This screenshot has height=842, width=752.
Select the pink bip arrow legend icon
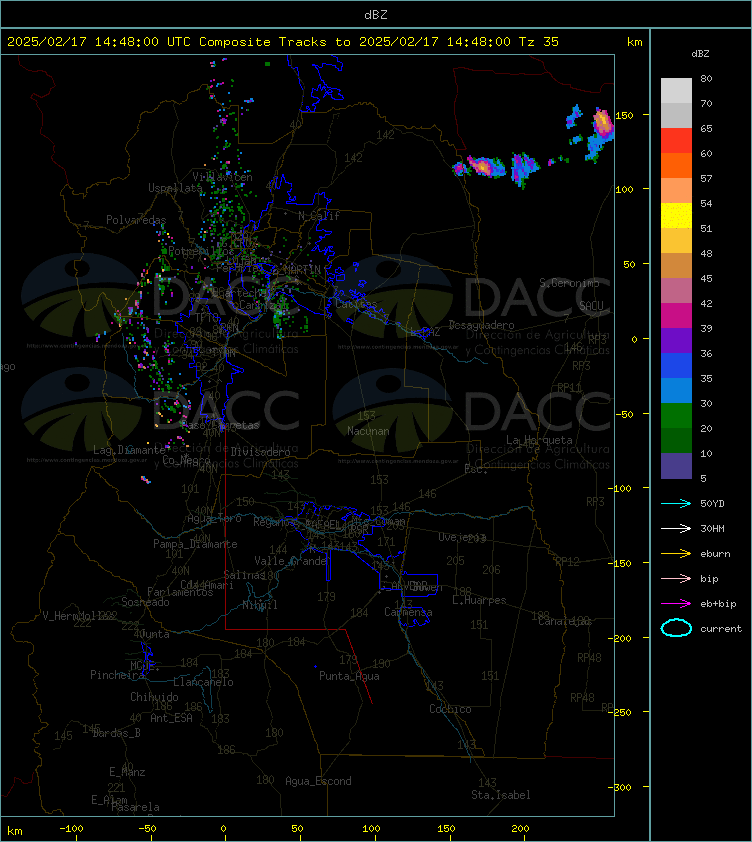676,578
